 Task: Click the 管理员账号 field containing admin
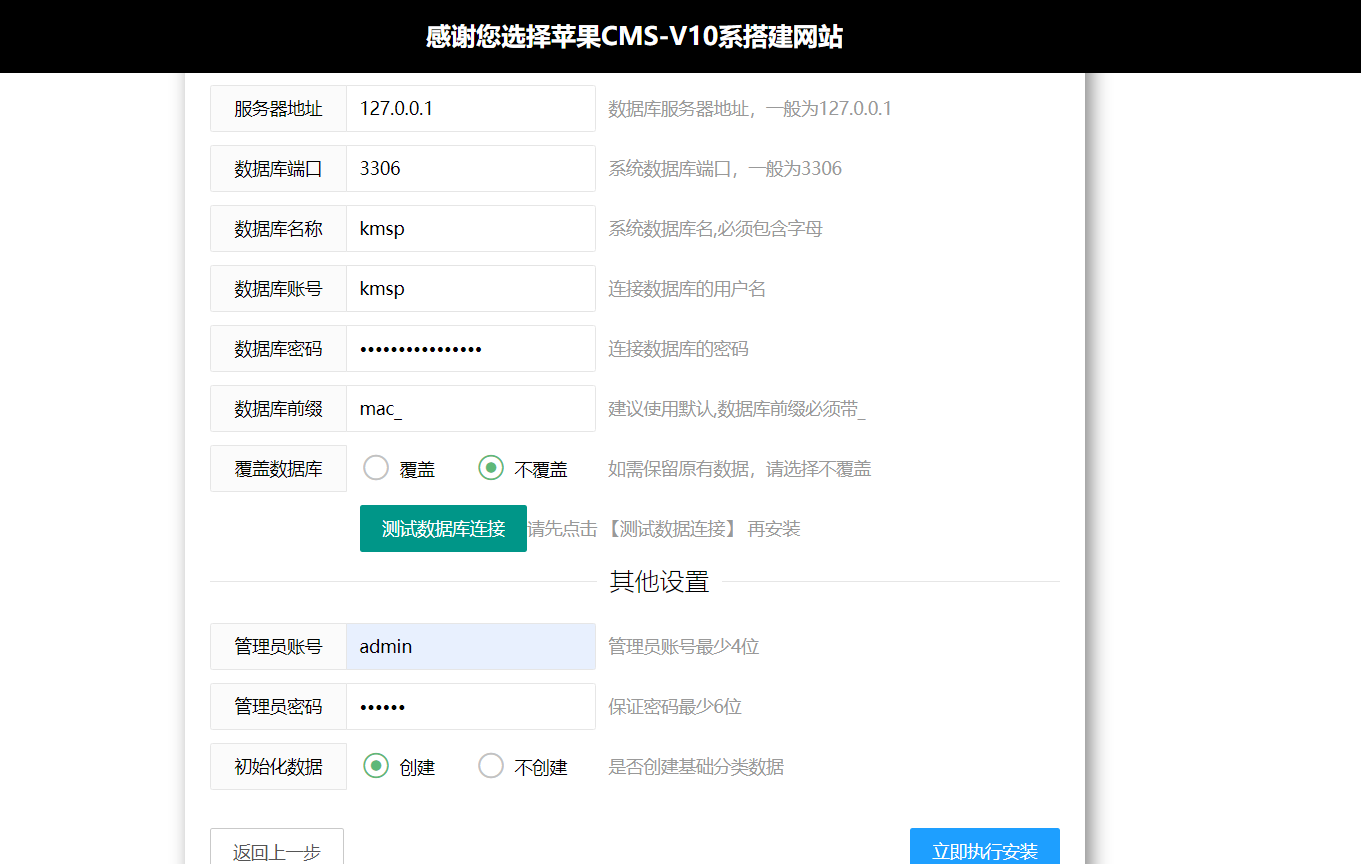(470, 646)
